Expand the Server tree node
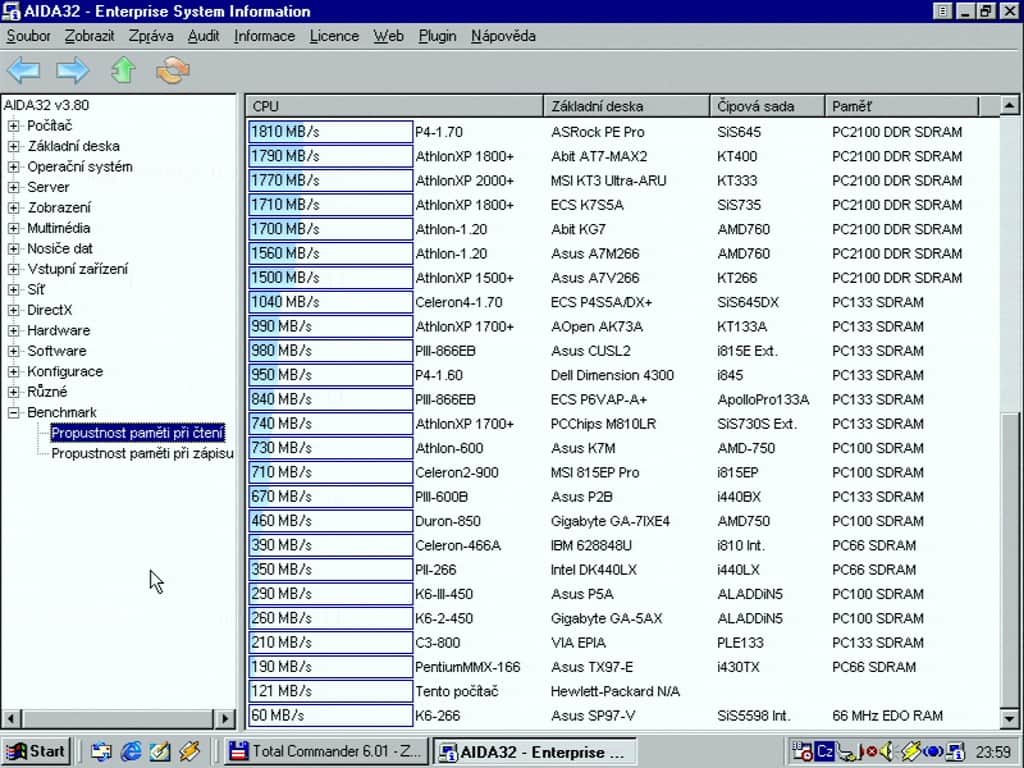The image size is (1024, 768). point(13,187)
